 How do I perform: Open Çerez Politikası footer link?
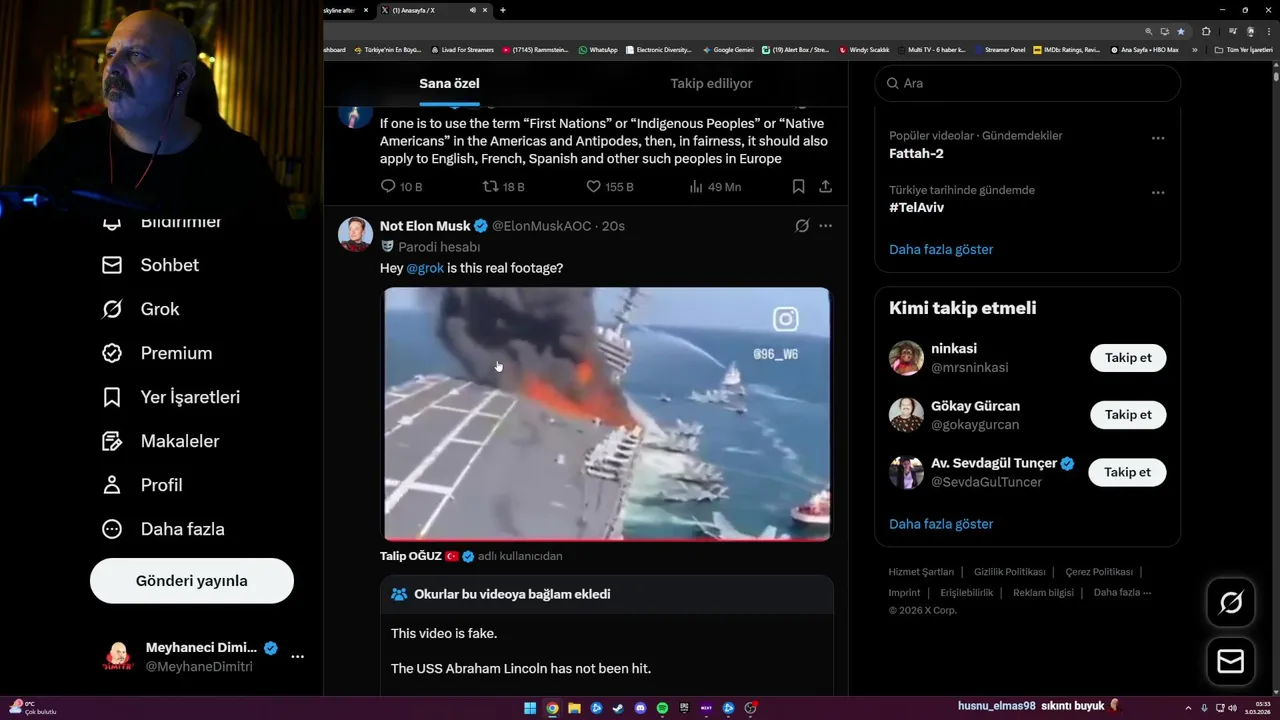pos(1099,572)
